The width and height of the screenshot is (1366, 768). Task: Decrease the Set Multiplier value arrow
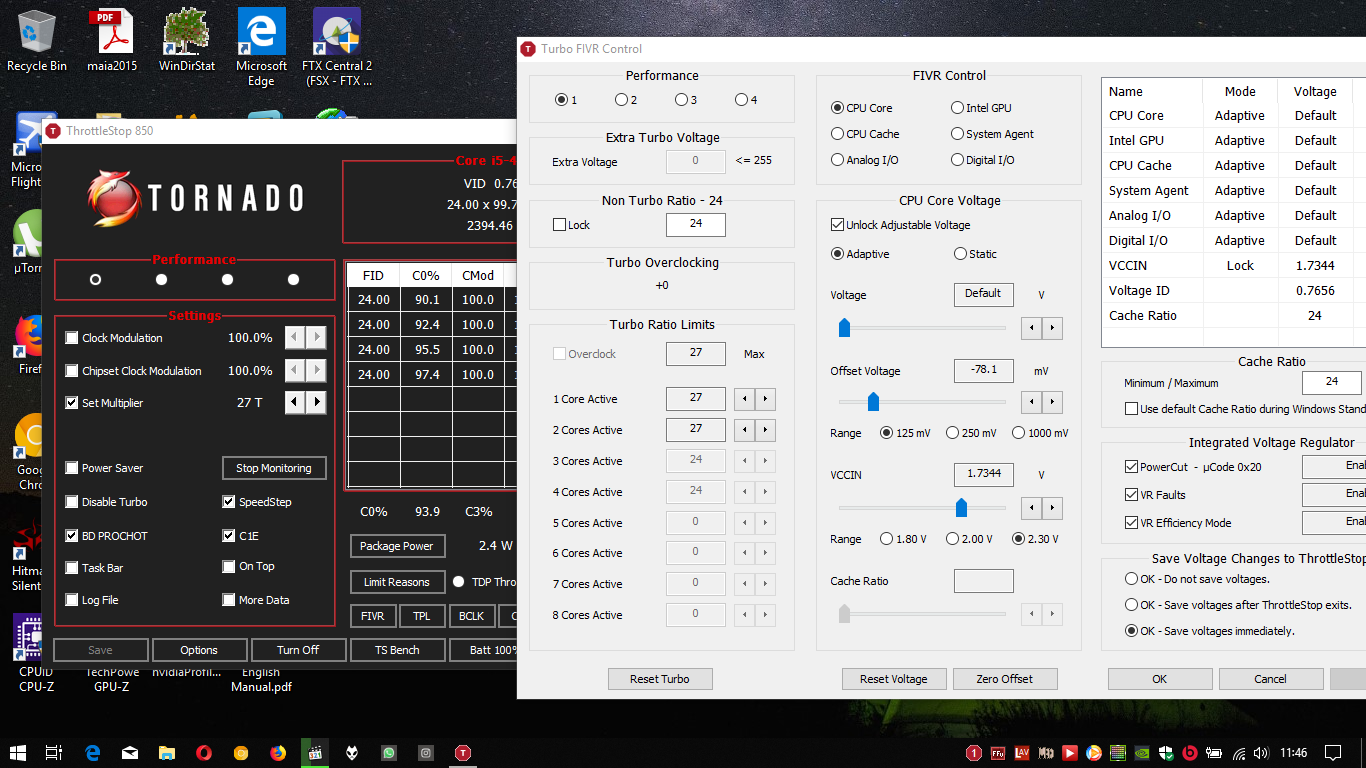point(295,403)
